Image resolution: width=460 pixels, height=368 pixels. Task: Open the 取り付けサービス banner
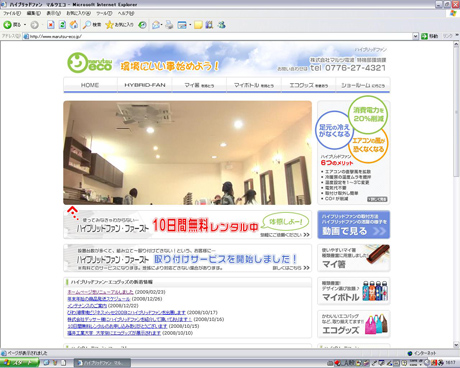click(x=188, y=258)
